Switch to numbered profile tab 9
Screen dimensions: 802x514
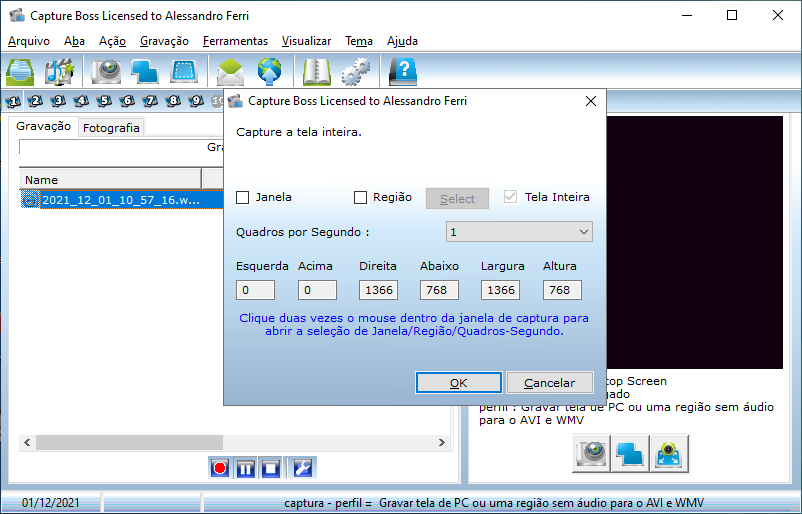pos(196,101)
